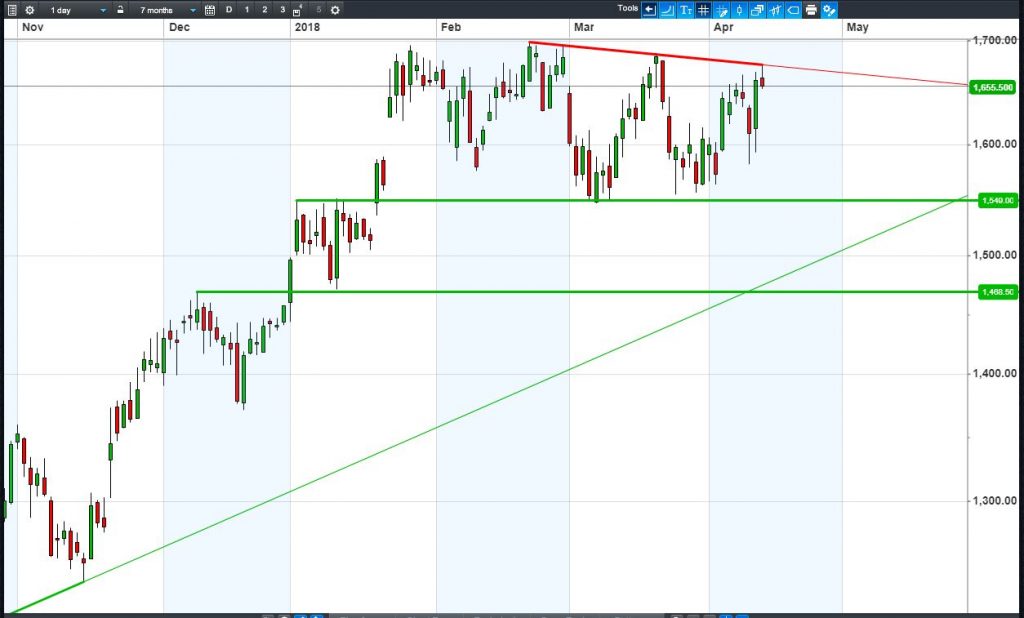Click the back arrow tool
The width and height of the screenshot is (1024, 618).
tap(649, 10)
